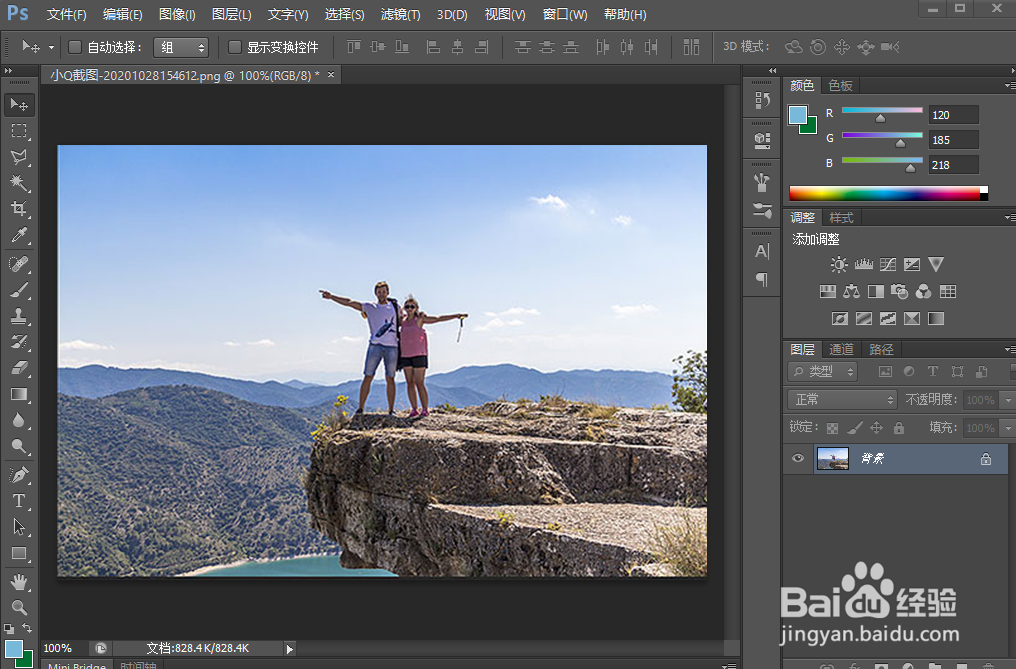Enable Show Transform Controls checkbox

[235, 47]
